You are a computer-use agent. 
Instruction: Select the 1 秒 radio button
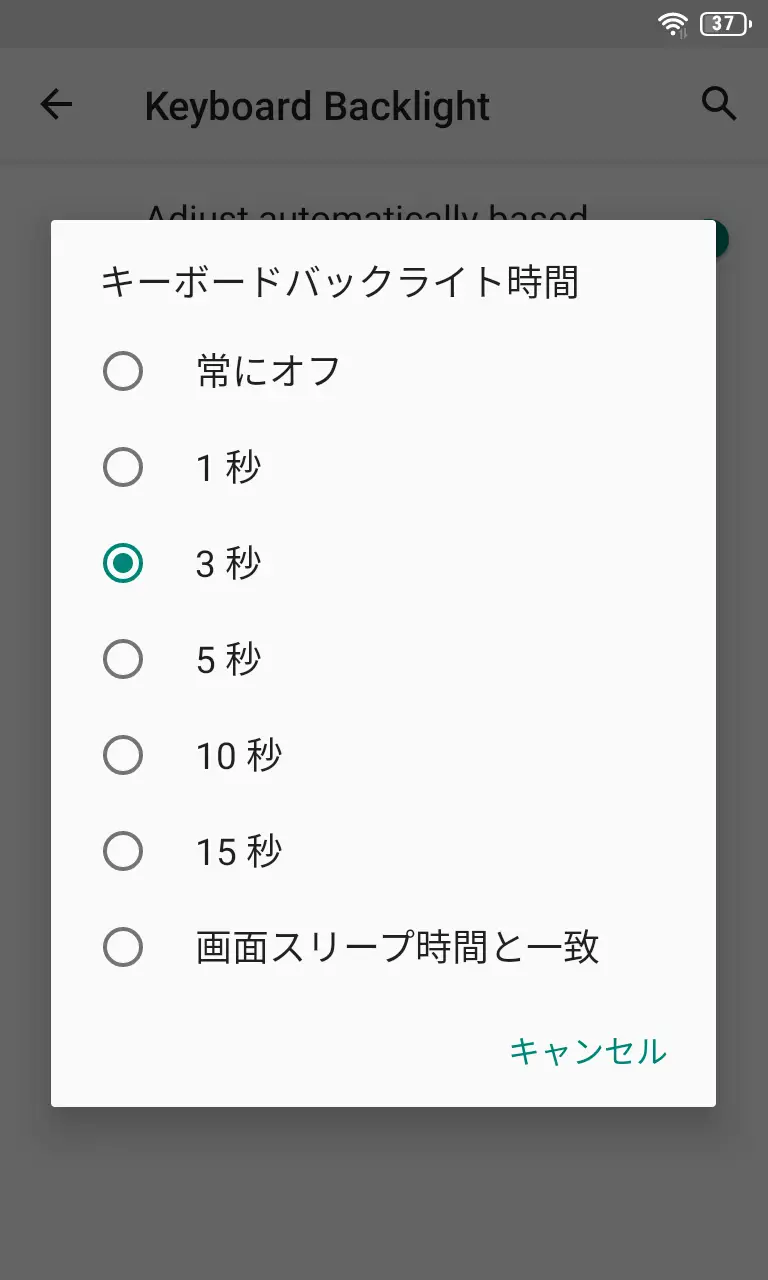coord(123,467)
